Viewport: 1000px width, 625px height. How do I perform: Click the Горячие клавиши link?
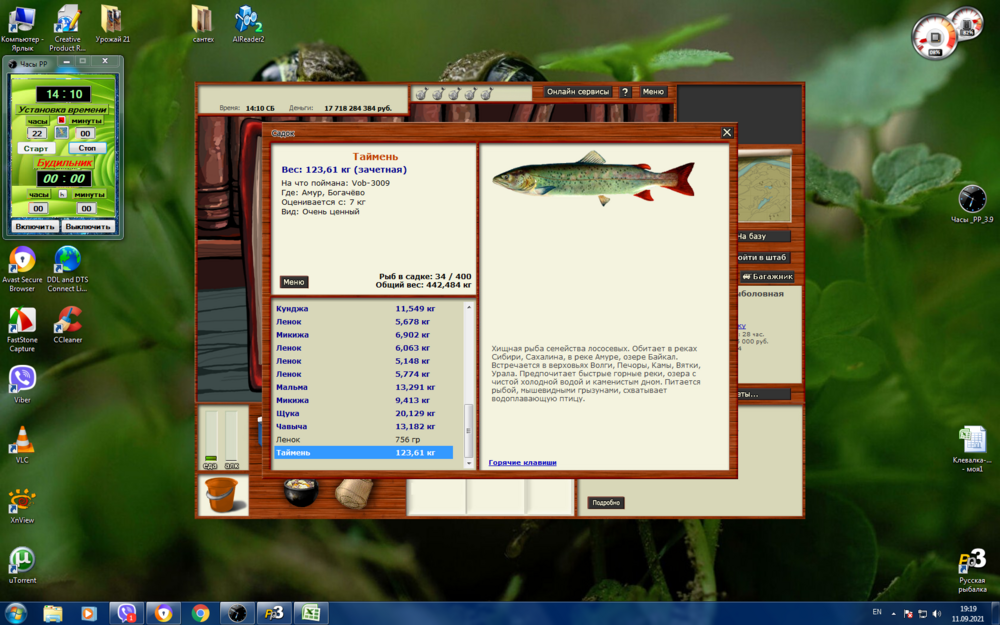[x=521, y=462]
